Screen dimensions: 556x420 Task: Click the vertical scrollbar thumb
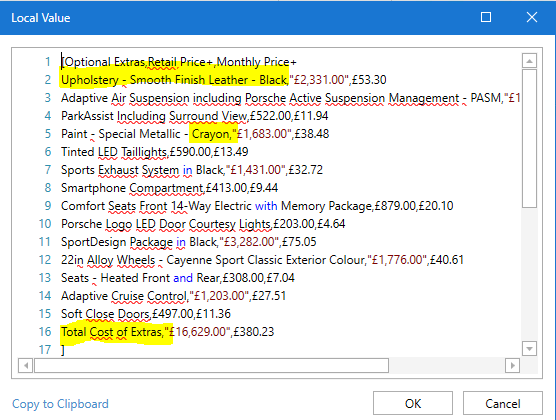pyautogui.click(x=529, y=138)
